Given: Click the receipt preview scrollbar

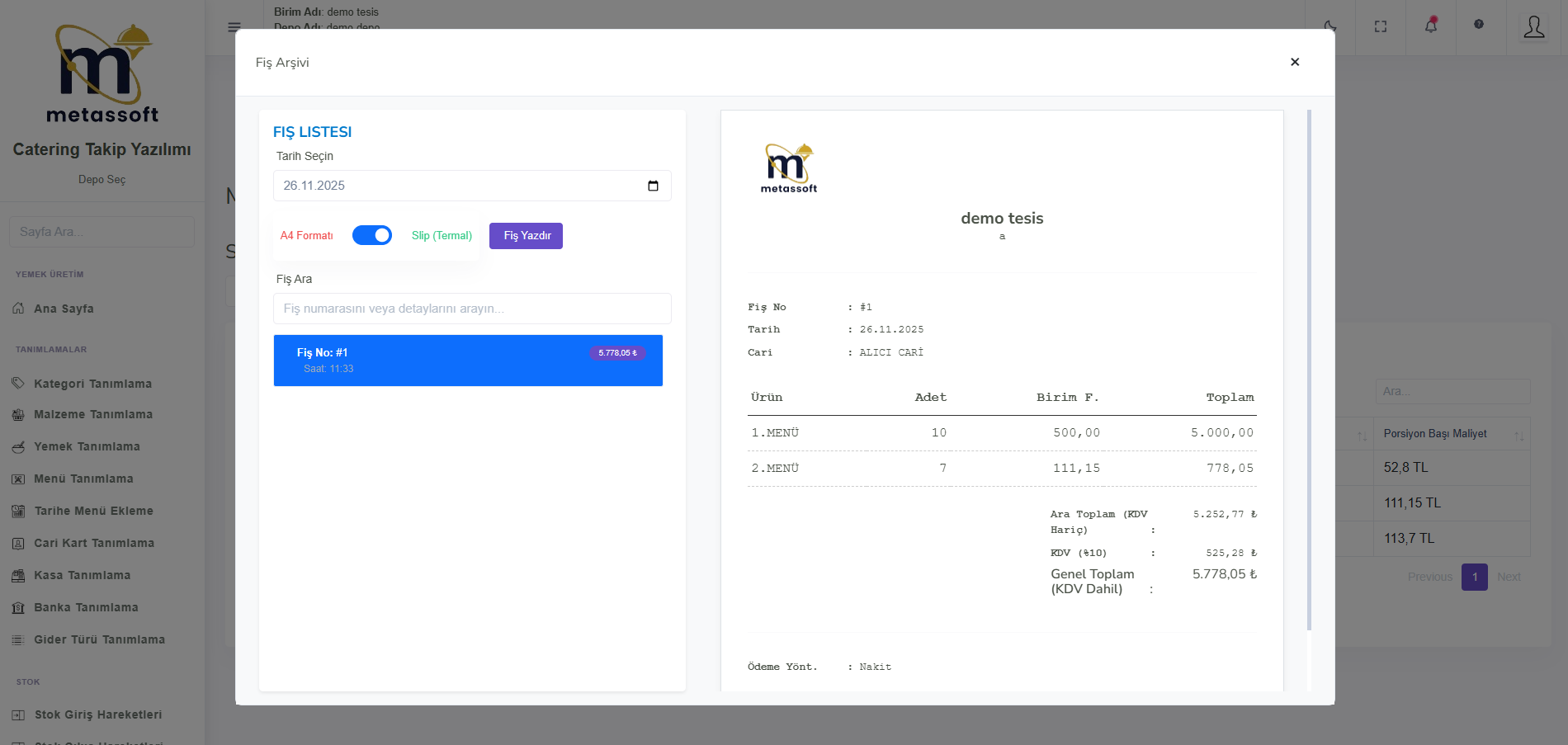Looking at the screenshot, I should [1309, 370].
